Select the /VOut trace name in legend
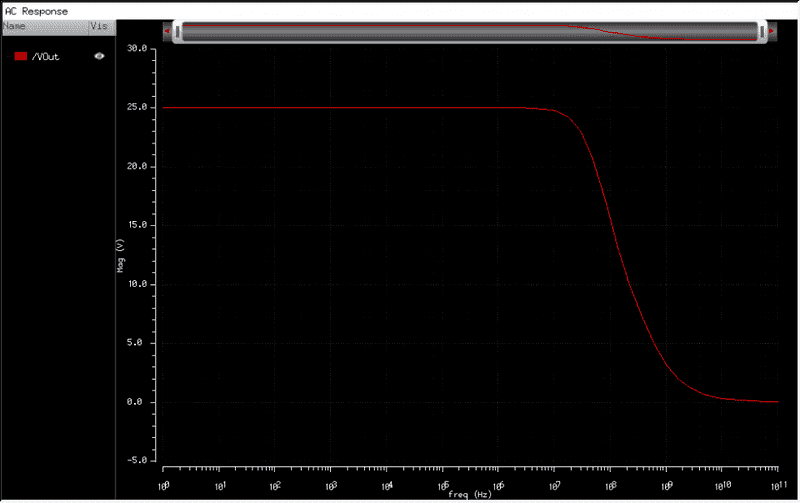The image size is (800, 503). tap(46, 57)
